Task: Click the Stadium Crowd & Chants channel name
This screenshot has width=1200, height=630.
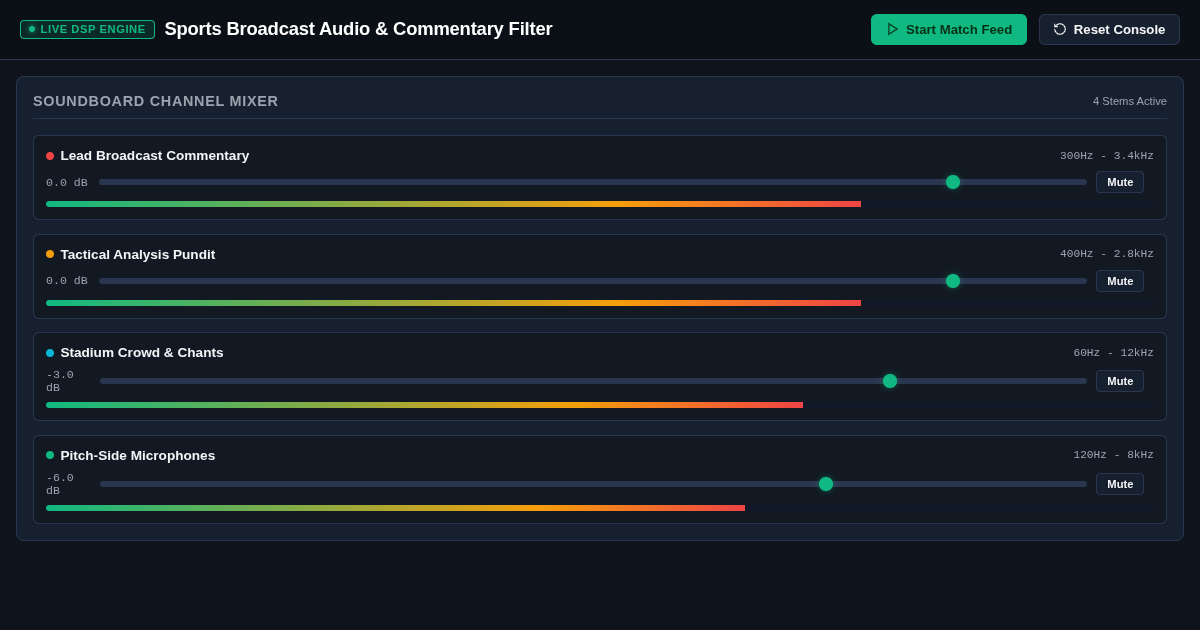Action: pos(142,353)
